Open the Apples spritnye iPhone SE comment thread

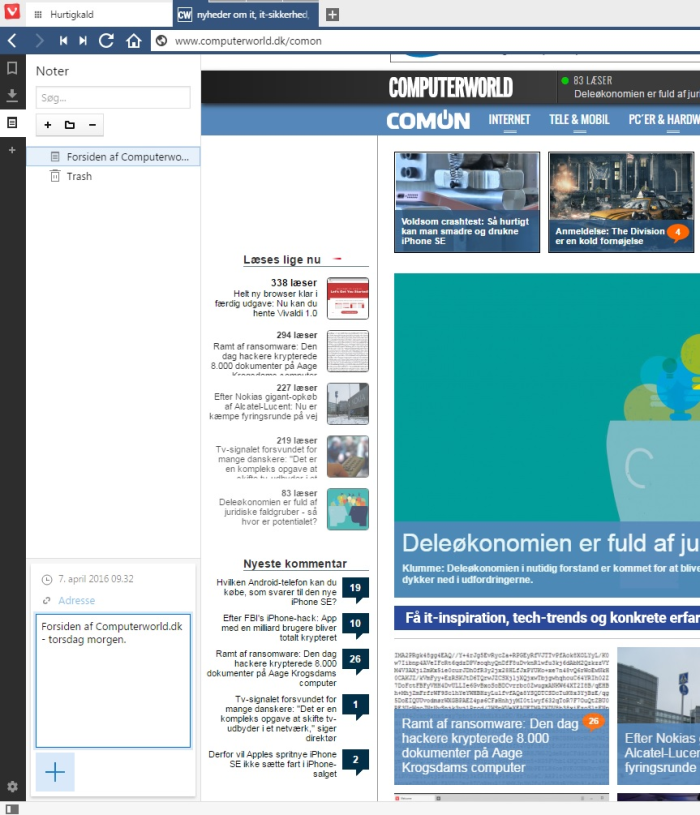(x=272, y=764)
